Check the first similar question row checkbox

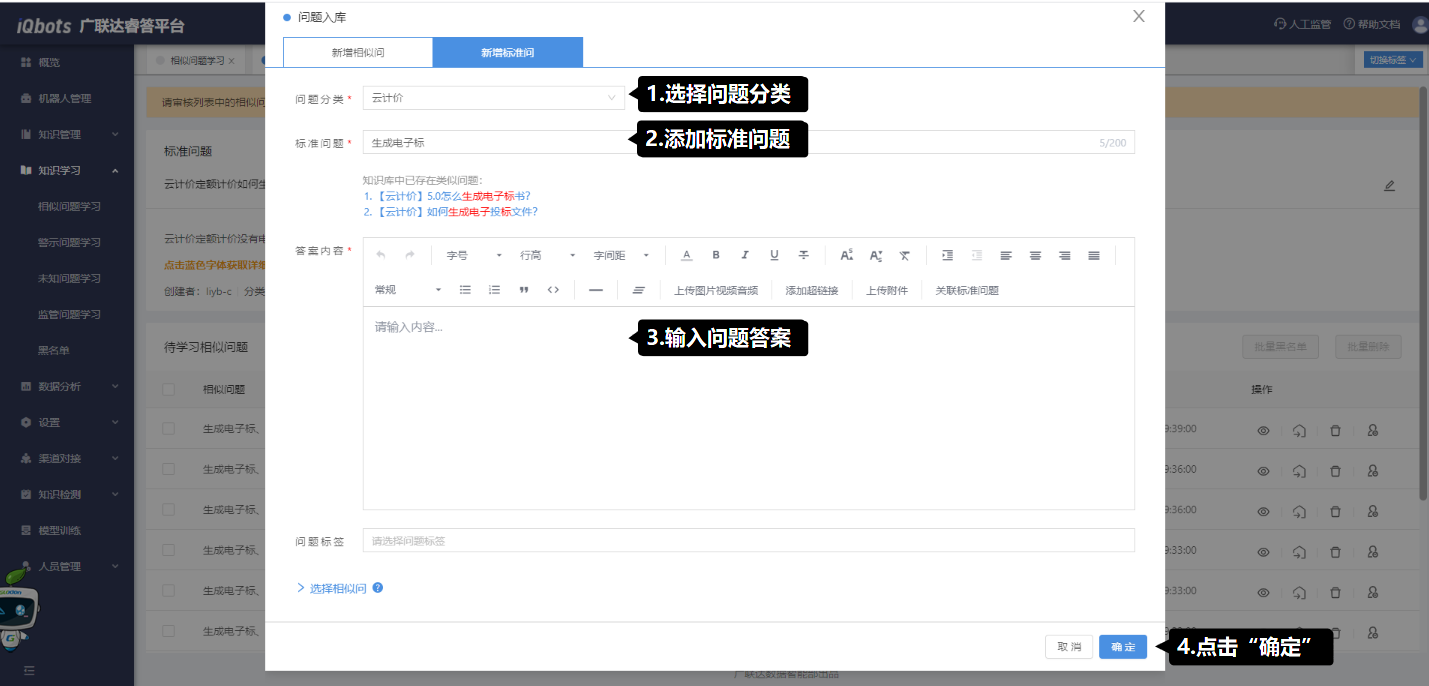click(x=168, y=428)
